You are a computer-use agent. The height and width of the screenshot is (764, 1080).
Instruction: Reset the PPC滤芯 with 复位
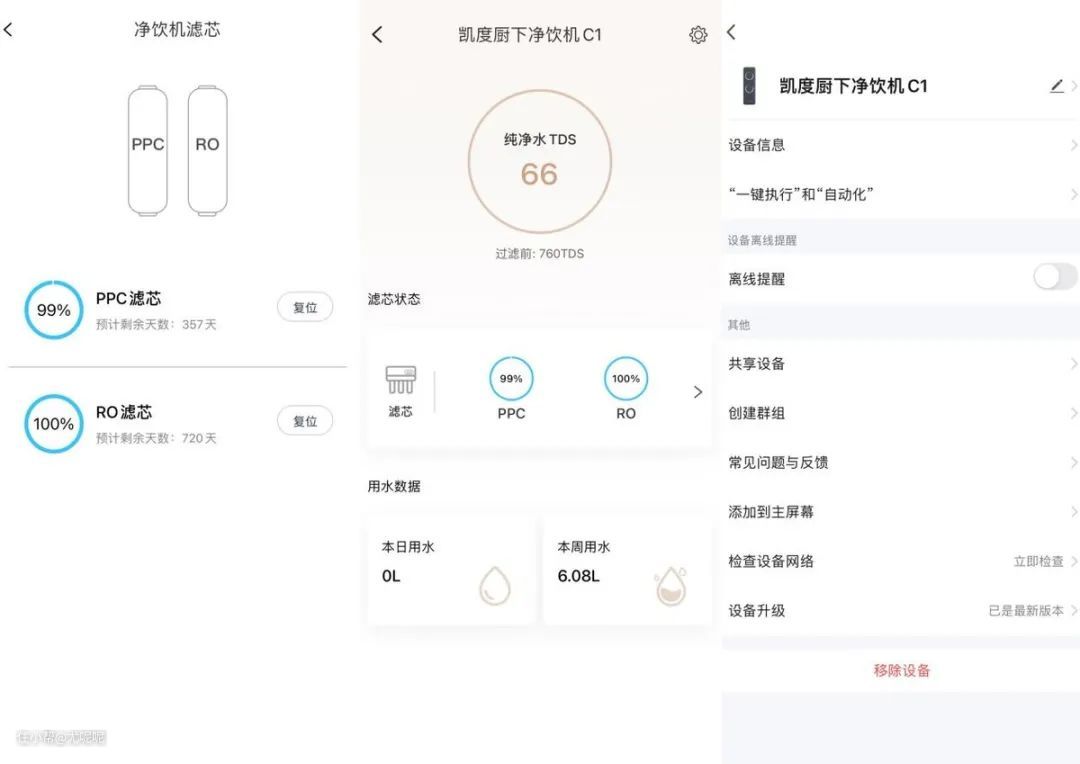point(305,307)
